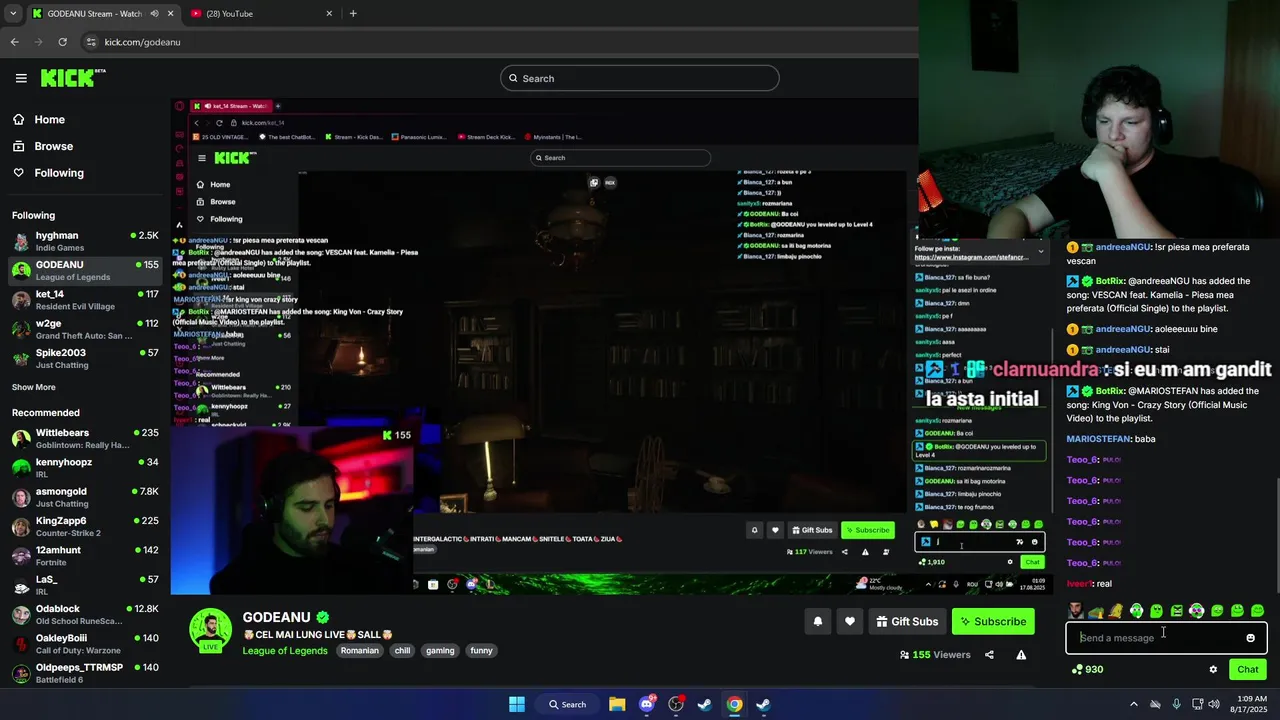The width and height of the screenshot is (1280, 720).
Task: Click GODEANU's avatar with LIVE badge
Action: coord(211,630)
